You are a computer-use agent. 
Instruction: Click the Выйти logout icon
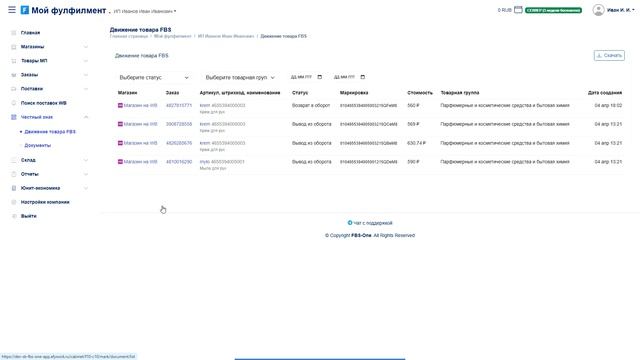[13, 216]
